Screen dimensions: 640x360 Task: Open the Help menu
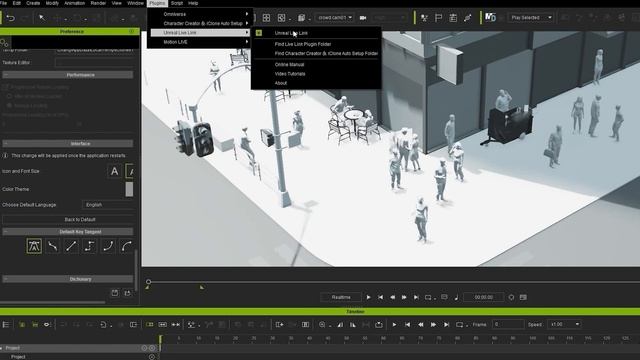coord(193,3)
